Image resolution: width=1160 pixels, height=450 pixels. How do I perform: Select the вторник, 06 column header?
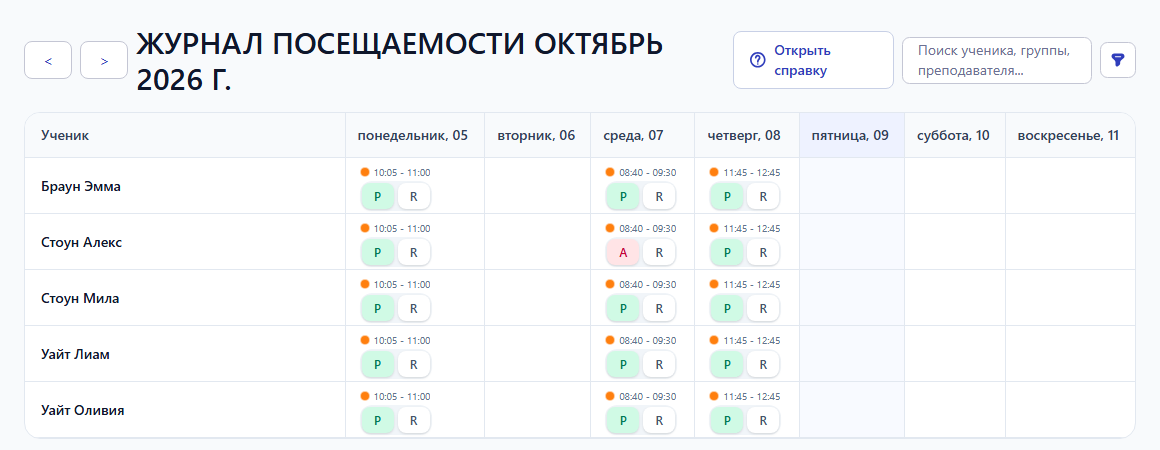(x=537, y=135)
